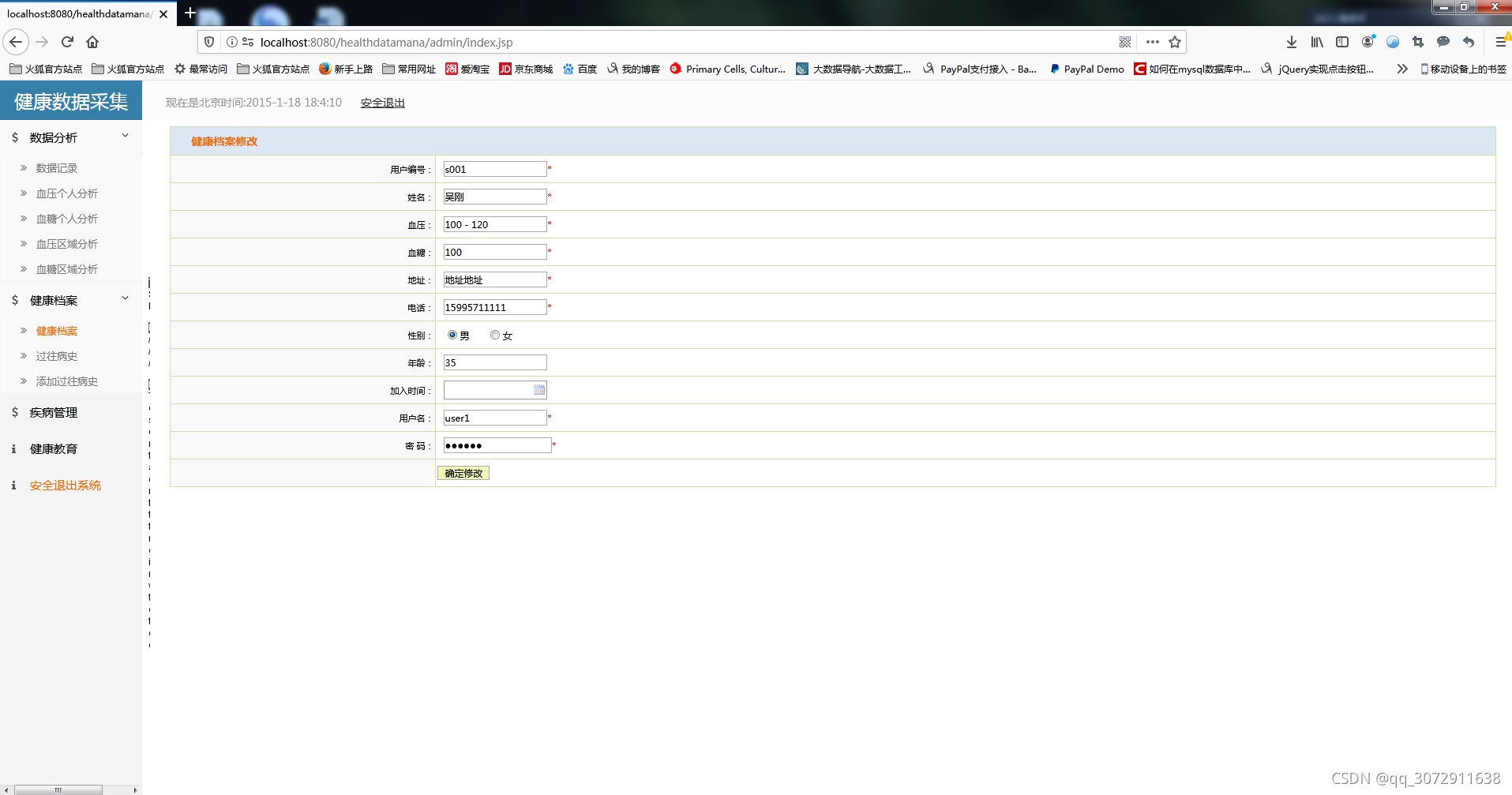
Task: Open the PayPal Demo bookmark
Action: (1087, 69)
